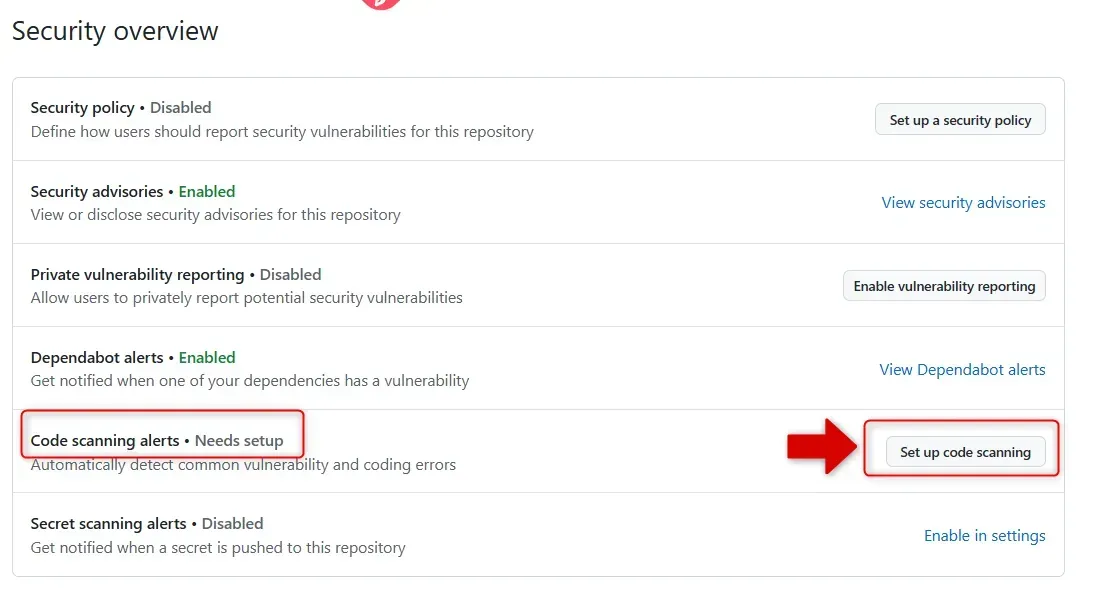
Task: Click the Dependabot alerts row title
Action: click(x=97, y=358)
